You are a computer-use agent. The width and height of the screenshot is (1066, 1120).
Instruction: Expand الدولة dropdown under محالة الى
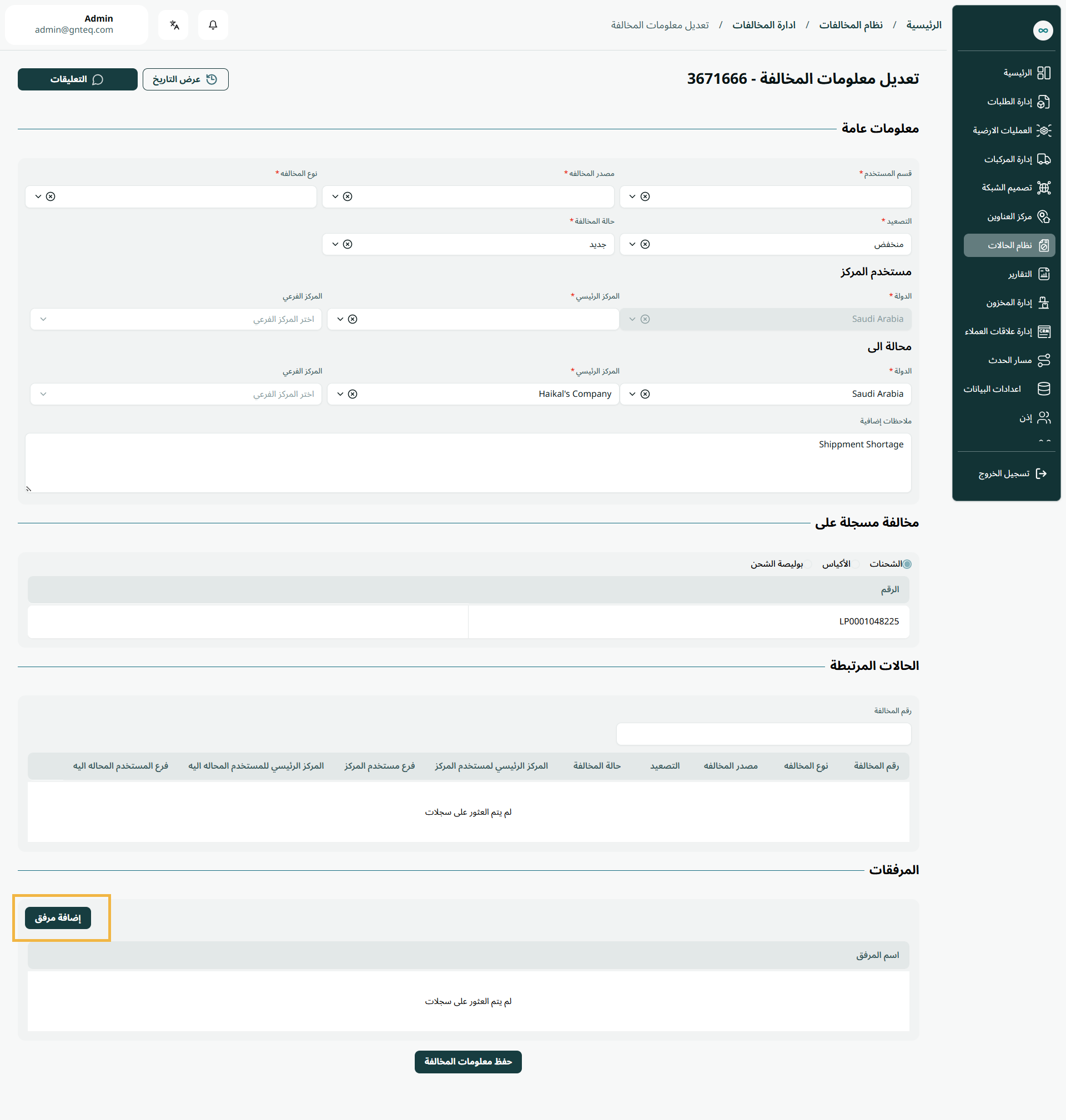tap(632, 394)
